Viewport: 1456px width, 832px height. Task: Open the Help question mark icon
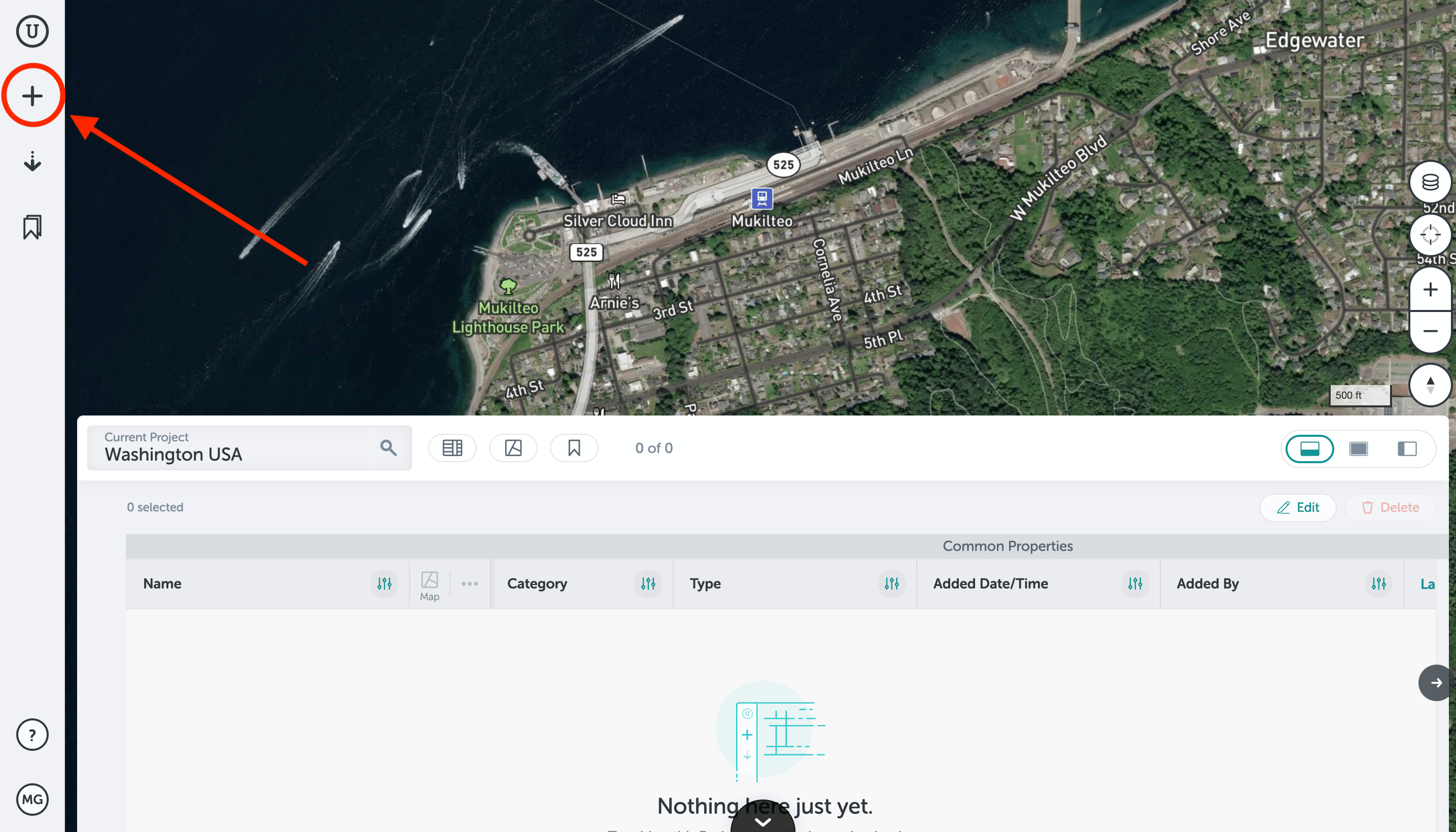[32, 735]
